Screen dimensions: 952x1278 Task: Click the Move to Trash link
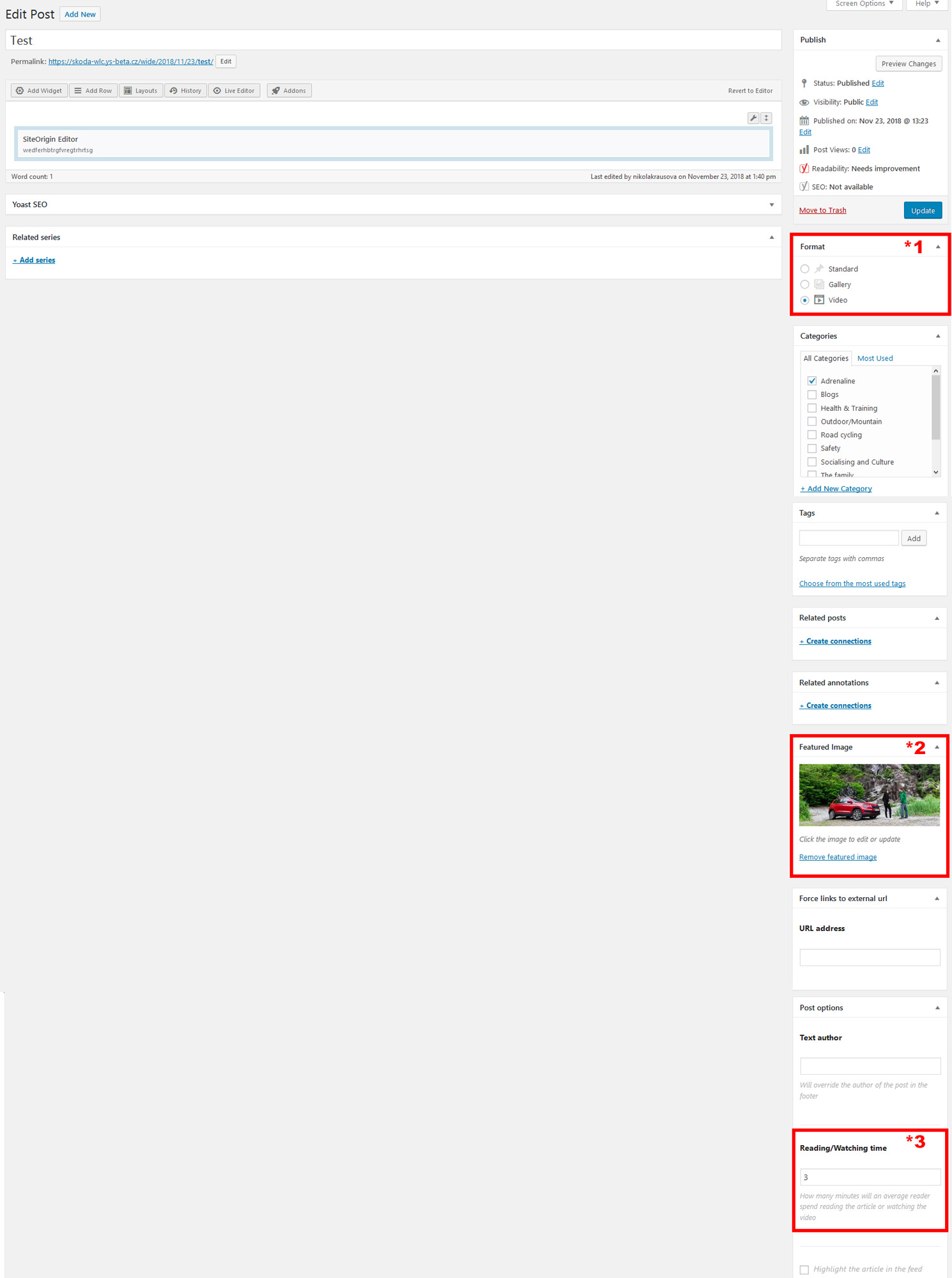coord(822,211)
